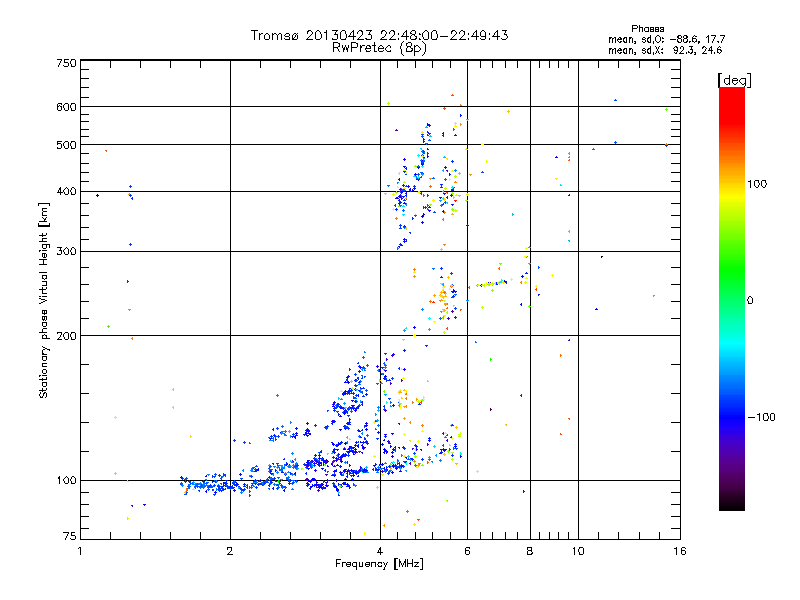Click the y-axis tick label '750'

click(x=66, y=63)
